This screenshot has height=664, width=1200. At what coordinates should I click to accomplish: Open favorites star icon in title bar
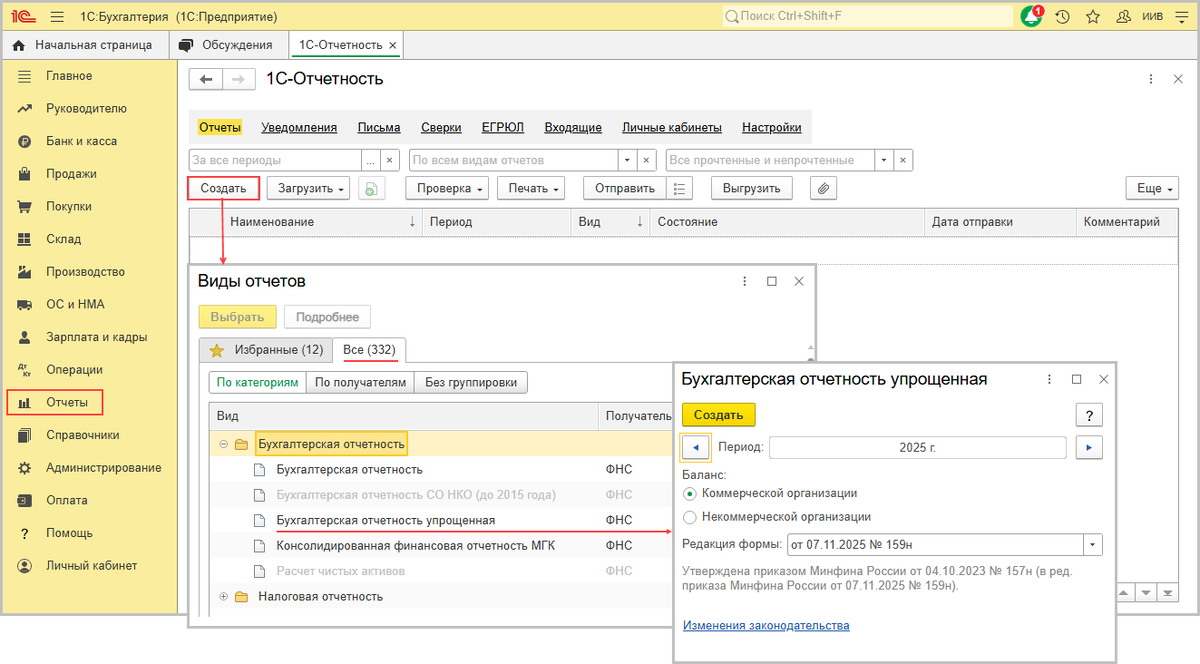pyautogui.click(x=1093, y=17)
